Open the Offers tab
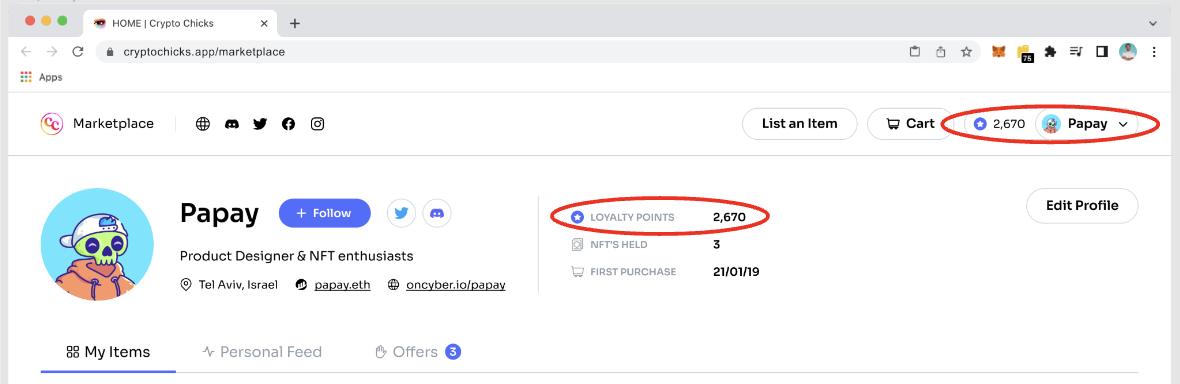 click(418, 352)
